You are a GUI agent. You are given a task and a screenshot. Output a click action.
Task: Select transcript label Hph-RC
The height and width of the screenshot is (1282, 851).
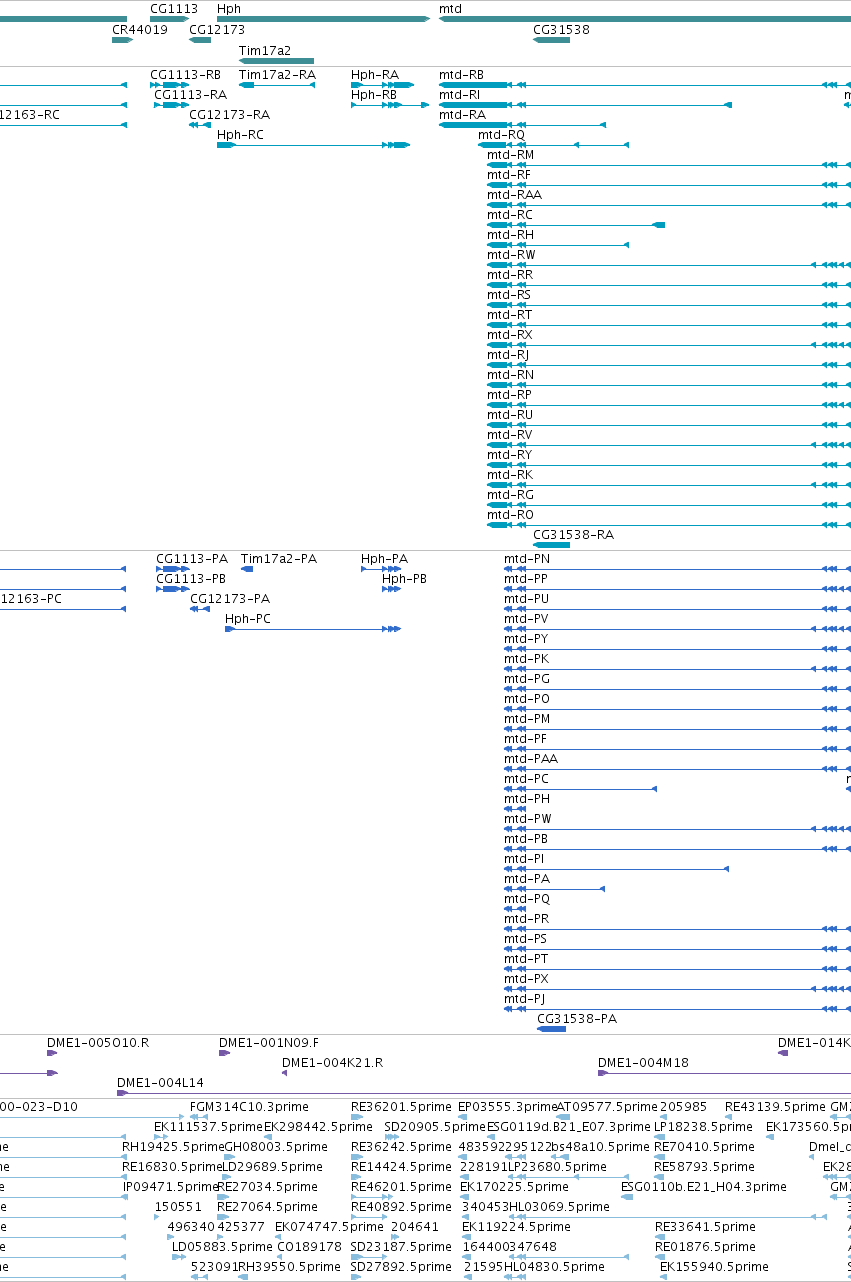tap(241, 135)
